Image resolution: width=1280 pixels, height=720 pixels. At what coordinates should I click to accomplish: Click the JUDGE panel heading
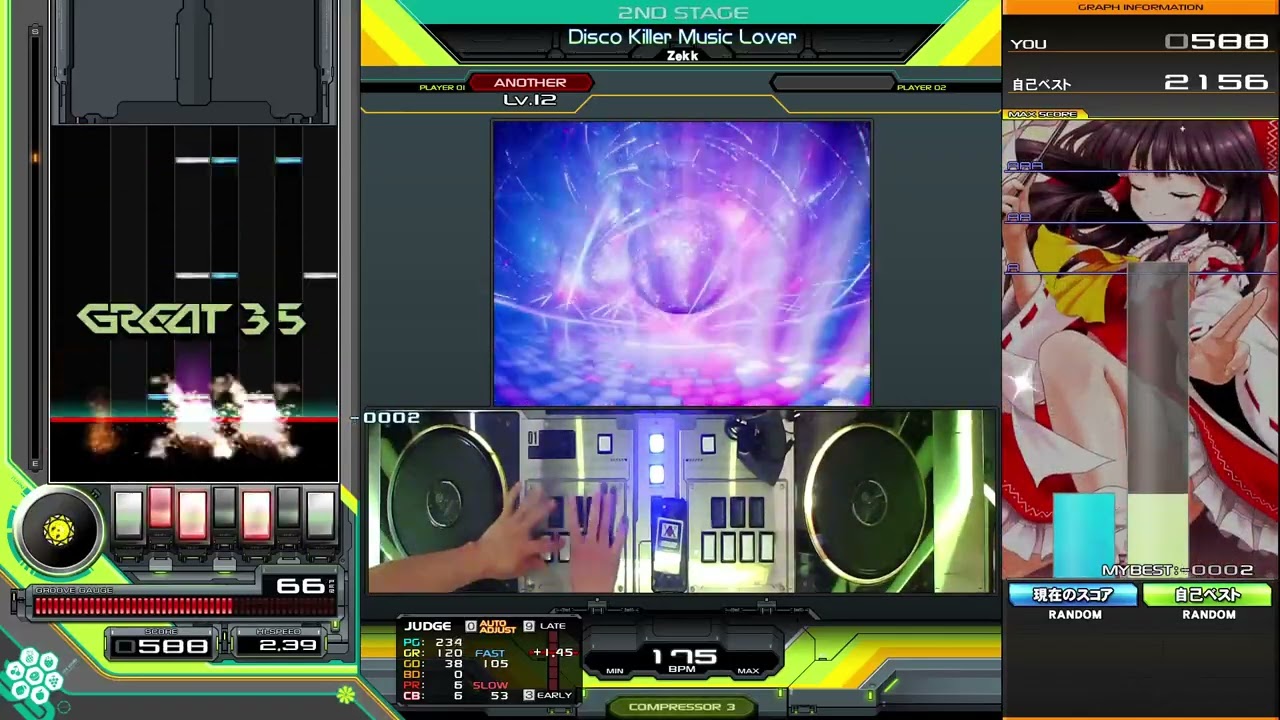(x=428, y=627)
